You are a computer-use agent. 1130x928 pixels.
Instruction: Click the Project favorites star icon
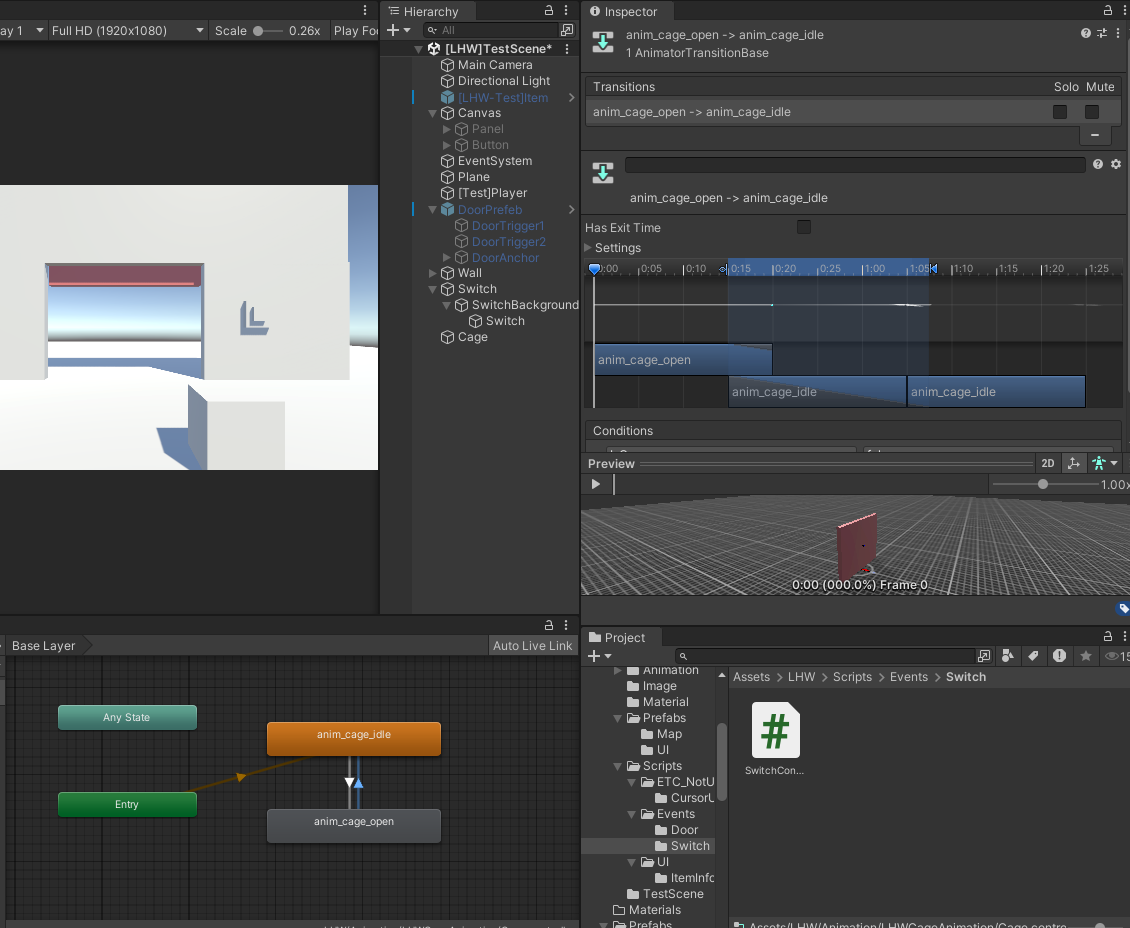pyautogui.click(x=1085, y=656)
